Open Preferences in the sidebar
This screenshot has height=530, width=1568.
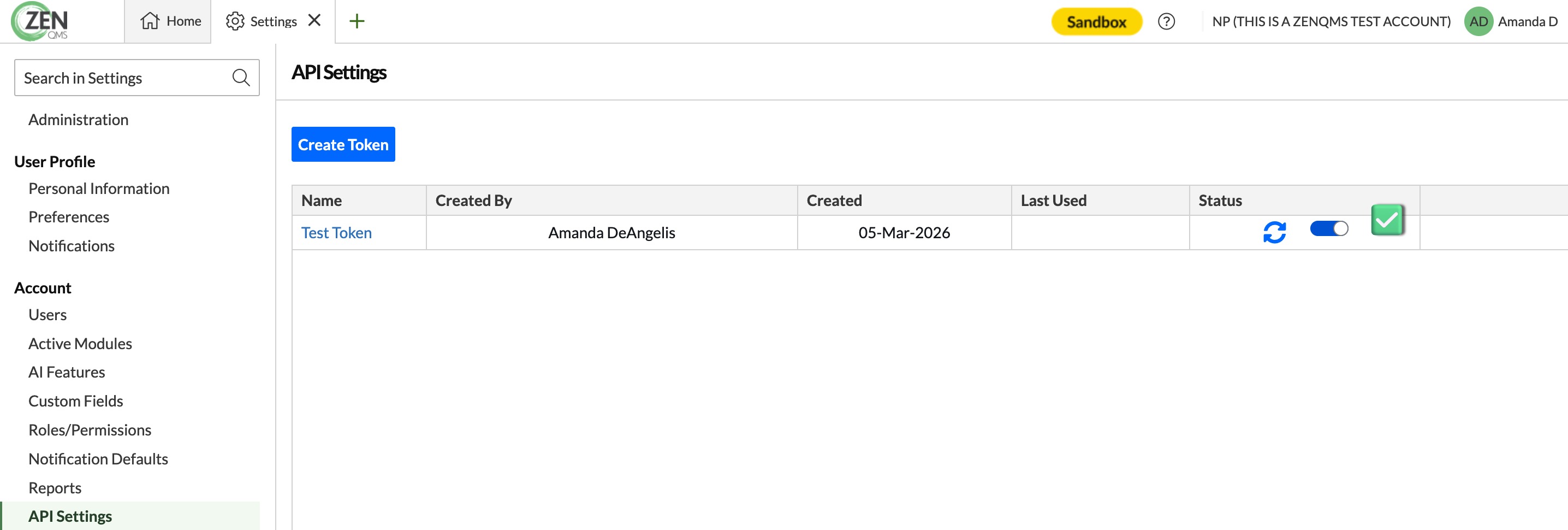tap(69, 217)
